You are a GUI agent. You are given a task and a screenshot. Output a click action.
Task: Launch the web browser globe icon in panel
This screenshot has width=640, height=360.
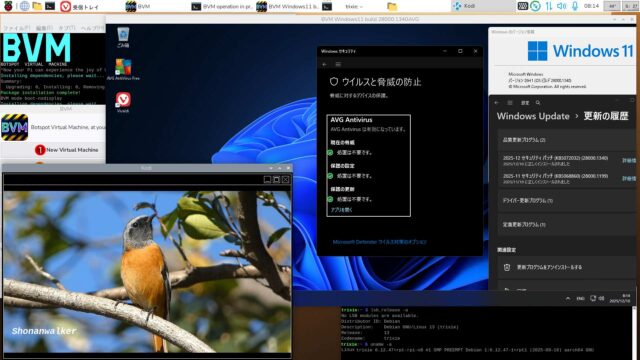point(24,6)
